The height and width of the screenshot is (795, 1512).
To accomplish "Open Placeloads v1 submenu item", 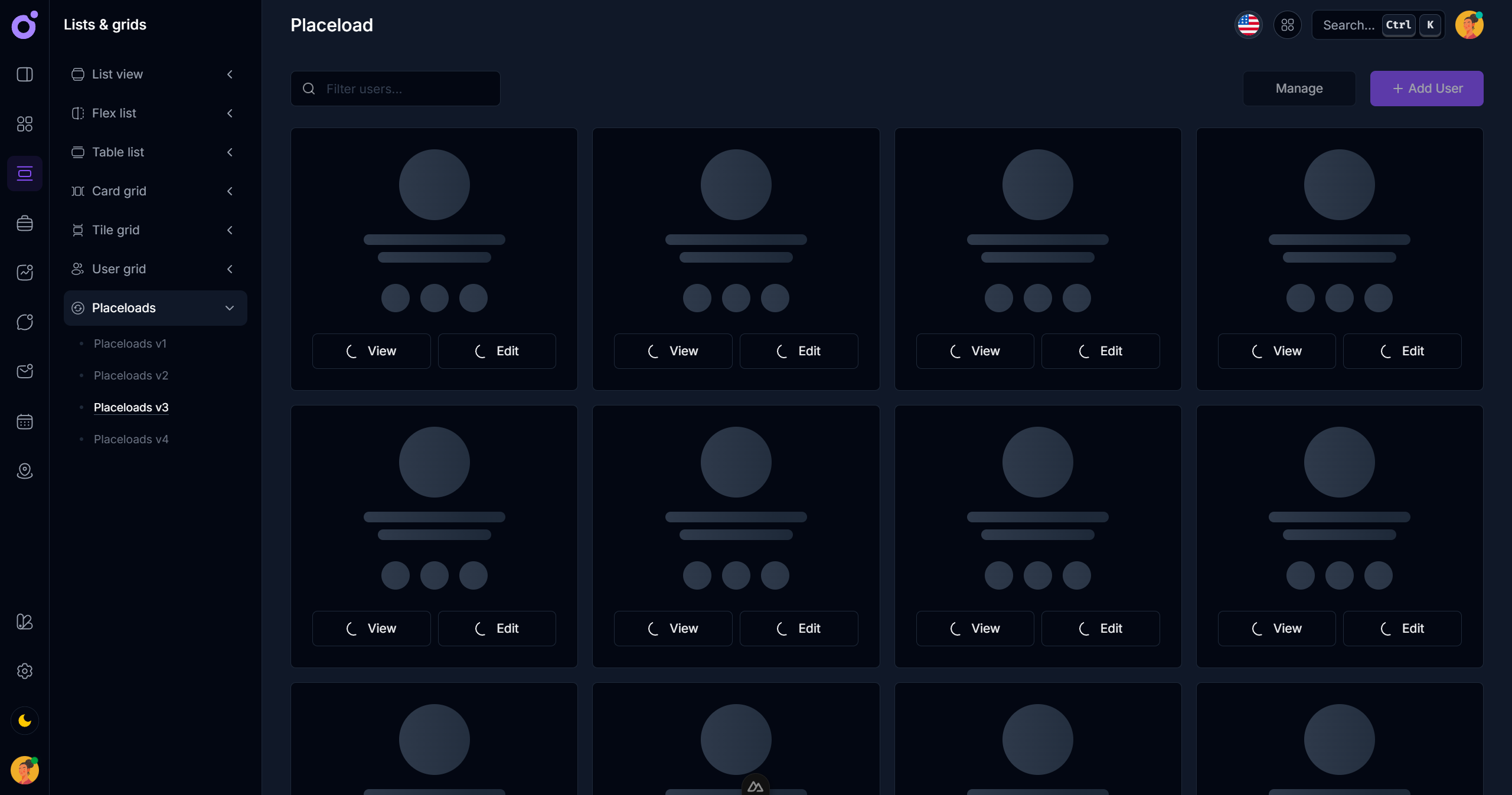I will (130, 343).
